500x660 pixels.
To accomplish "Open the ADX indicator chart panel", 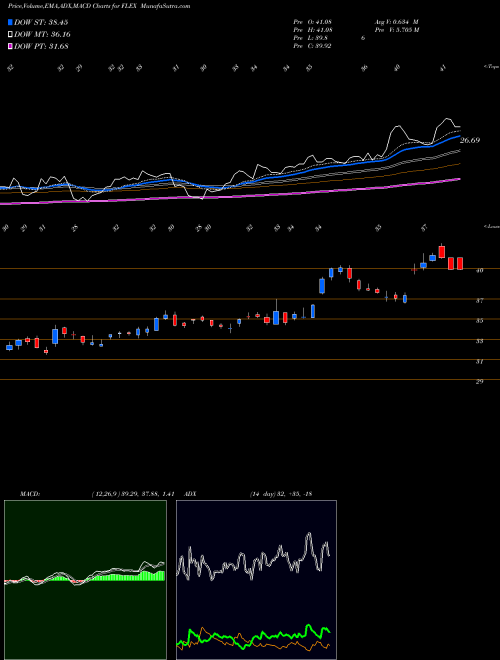I will (256, 580).
